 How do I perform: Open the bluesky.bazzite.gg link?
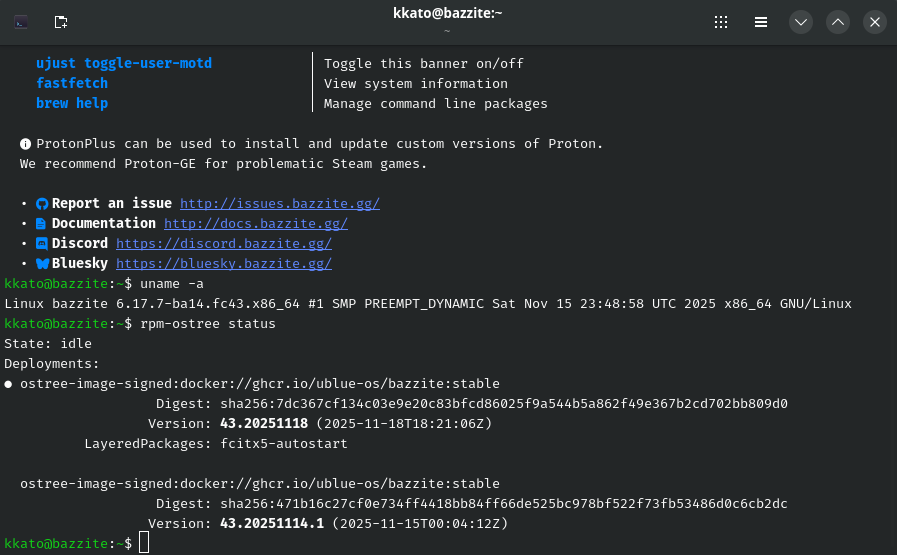point(224,264)
